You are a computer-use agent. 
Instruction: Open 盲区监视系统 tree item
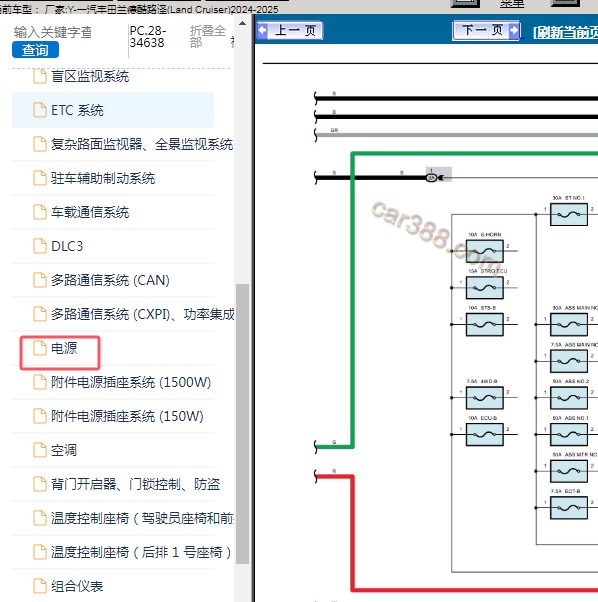90,77
